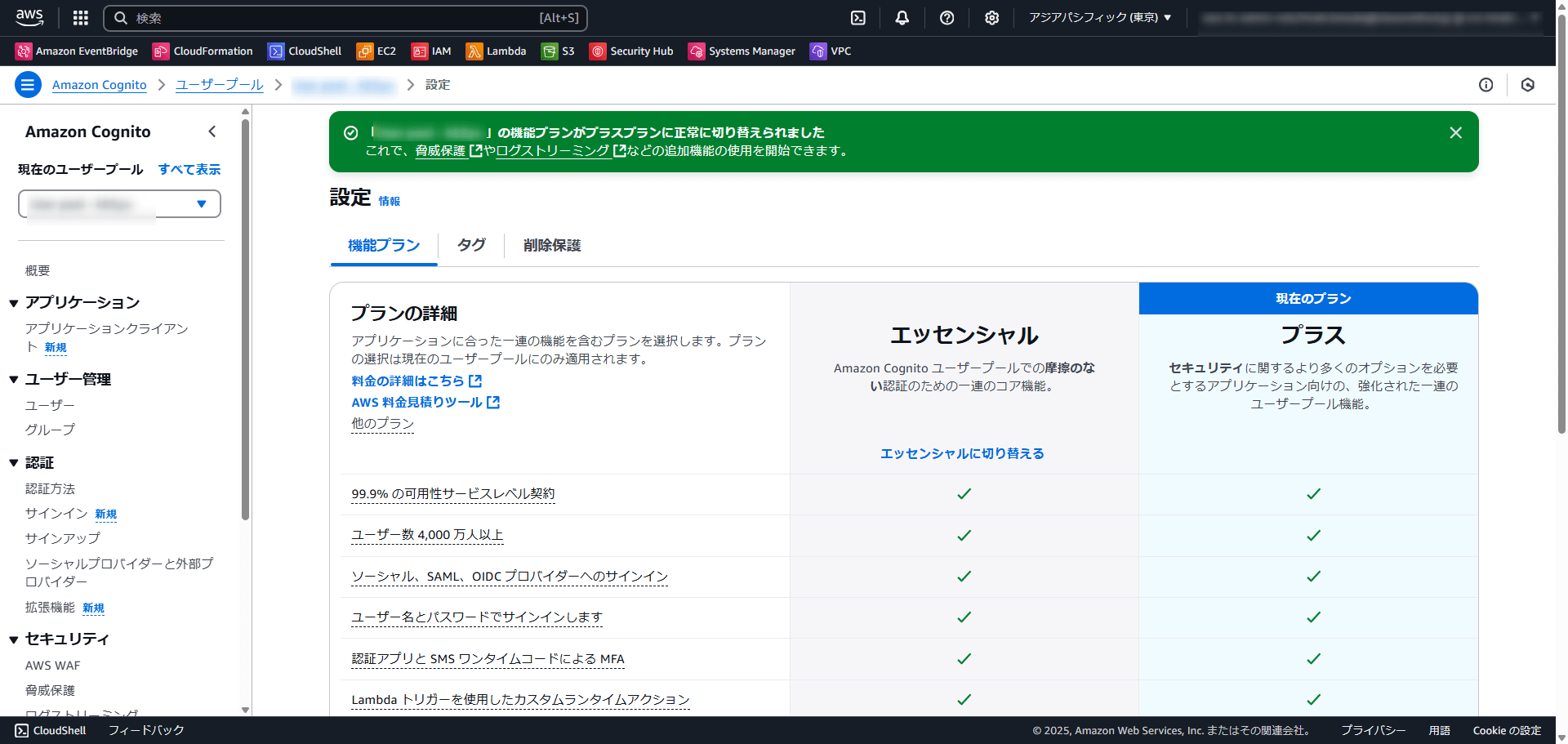Collapse the 認証 section
Screen dimensions: 1568x744
point(14,463)
